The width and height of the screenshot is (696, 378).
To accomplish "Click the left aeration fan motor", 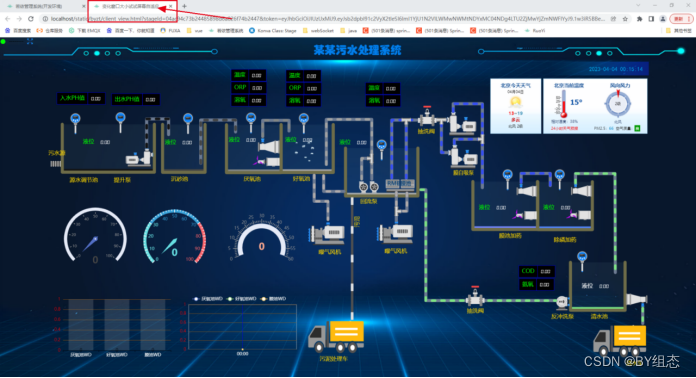I will 327,234.
